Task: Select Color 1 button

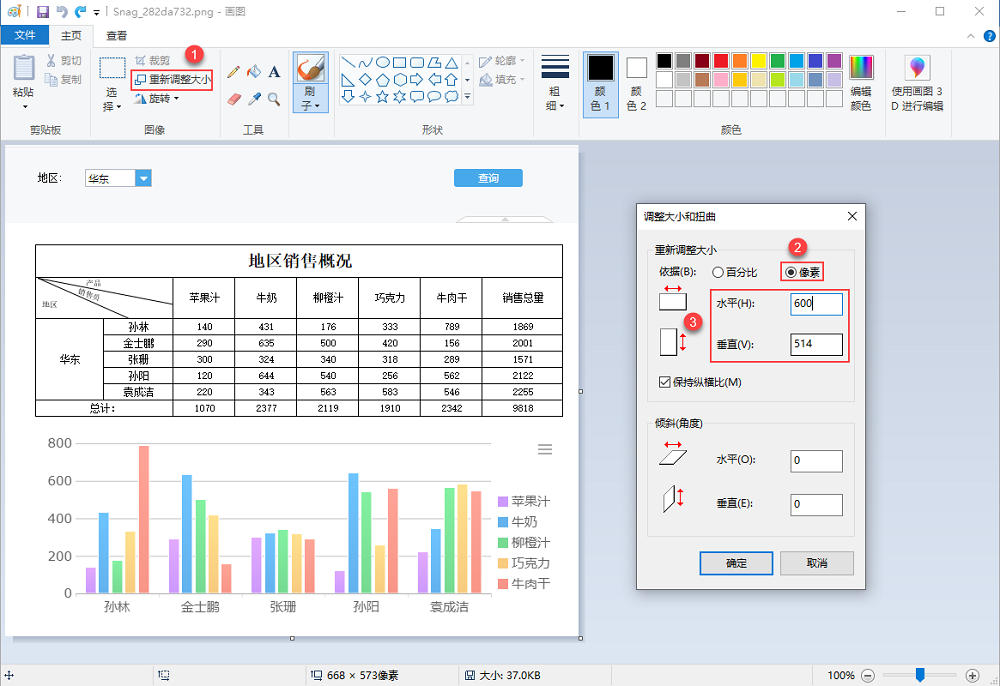Action: [601, 84]
